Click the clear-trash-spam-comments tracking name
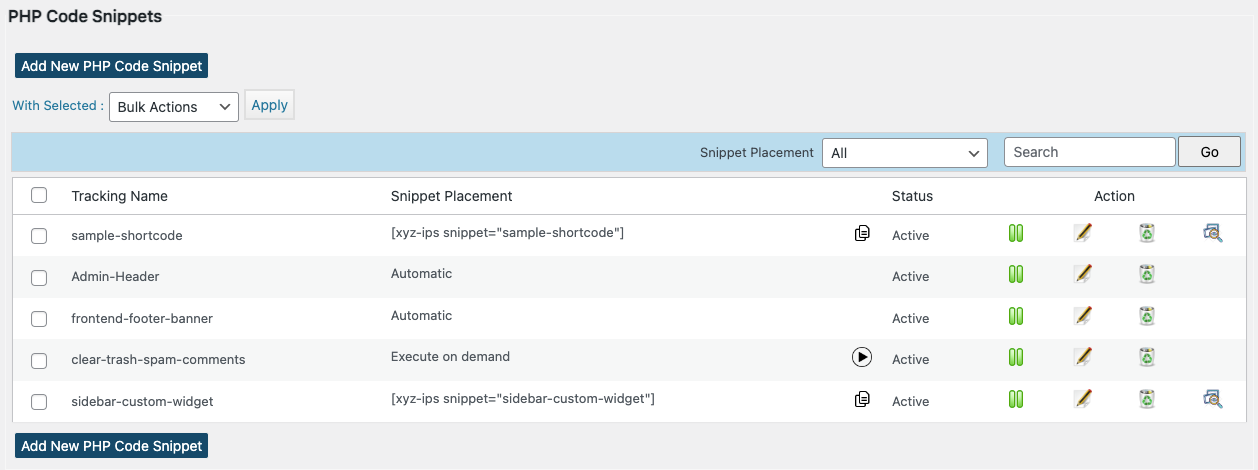The width and height of the screenshot is (1258, 470). (158, 360)
